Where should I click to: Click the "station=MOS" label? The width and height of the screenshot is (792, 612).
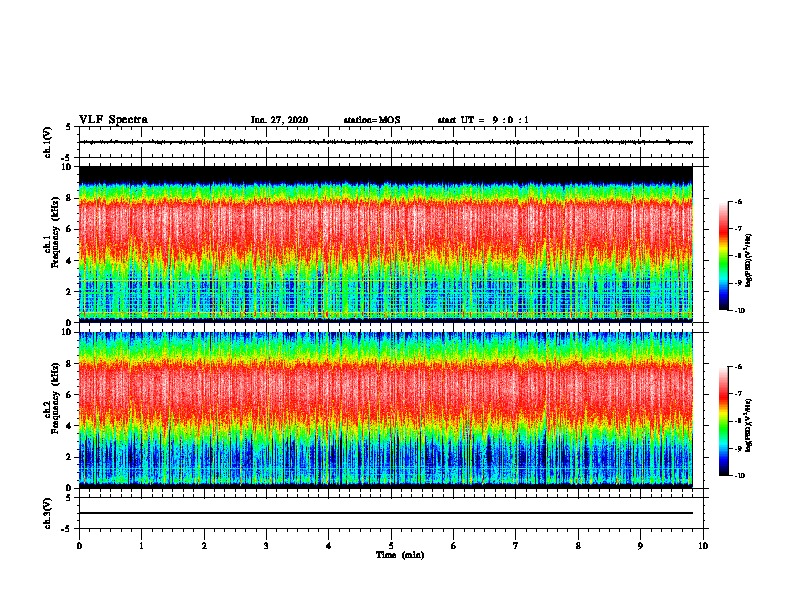(x=372, y=120)
